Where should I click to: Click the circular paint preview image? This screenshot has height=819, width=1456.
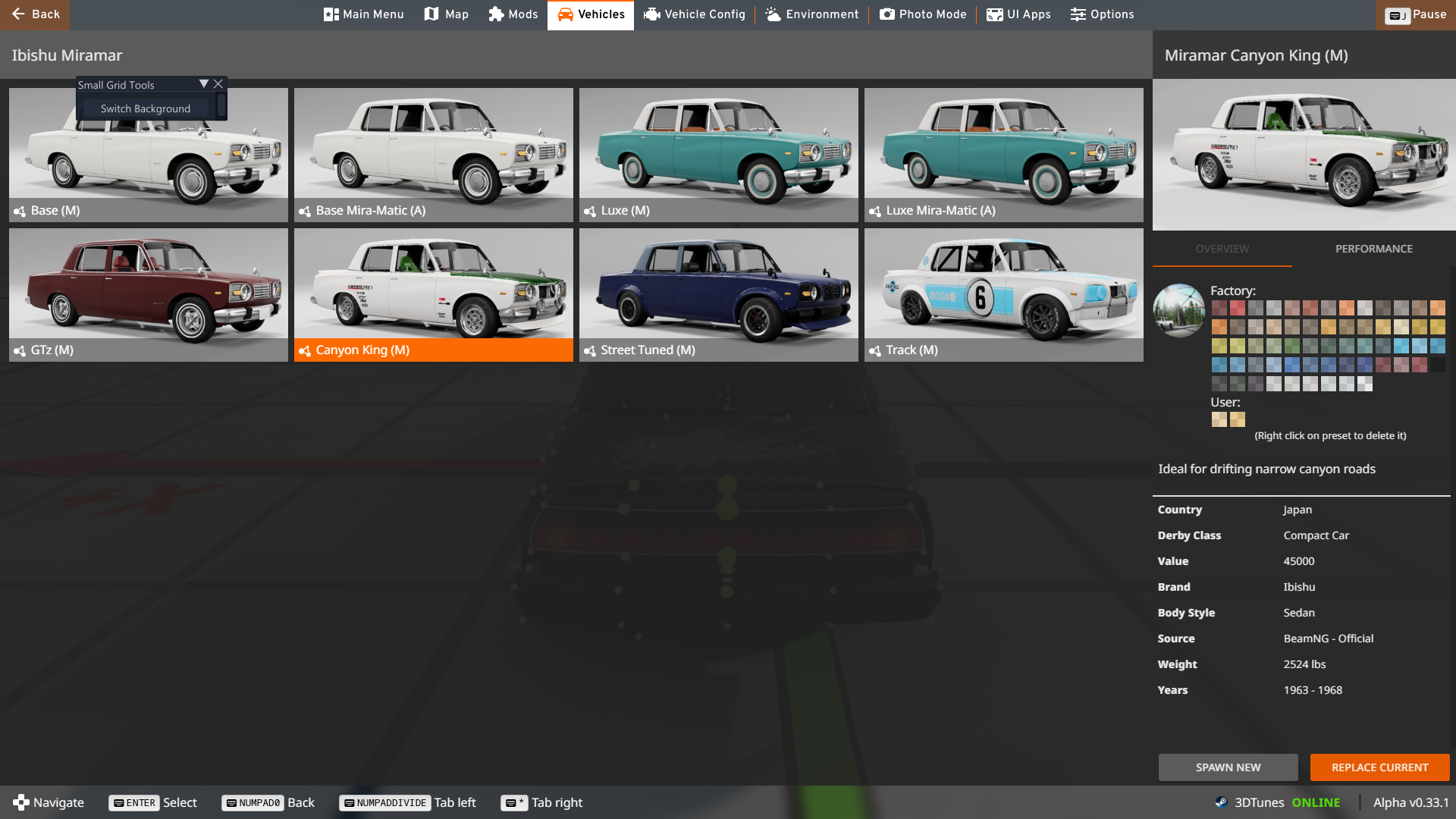1179,310
